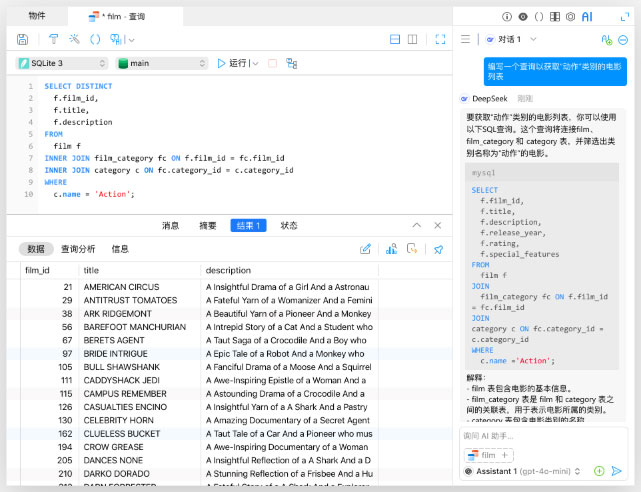Switch to 查询分析 (Query Analysis) view
The image size is (641, 492).
[78, 249]
